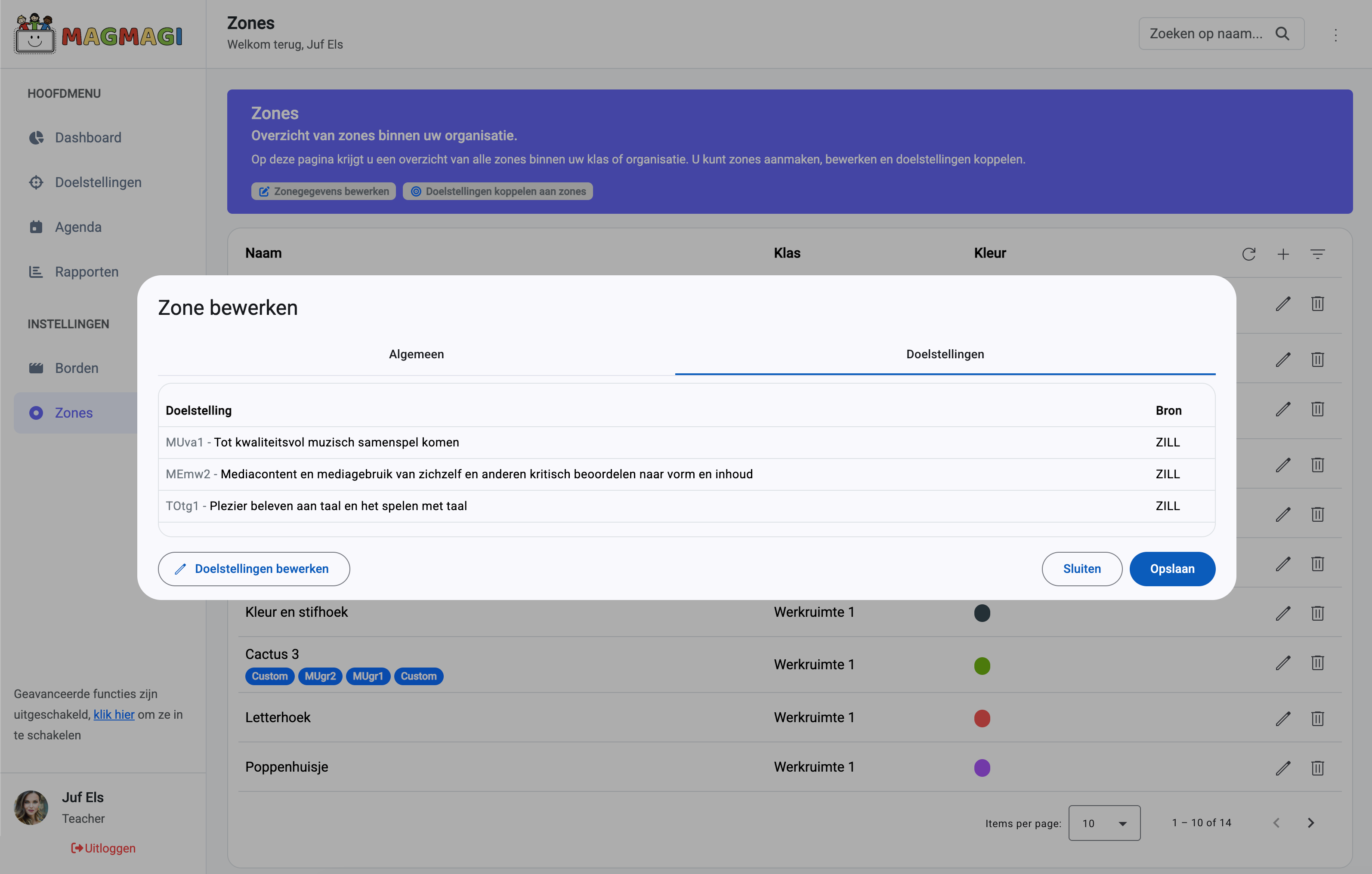
Task: Click the search magnifier icon
Action: coord(1282,34)
